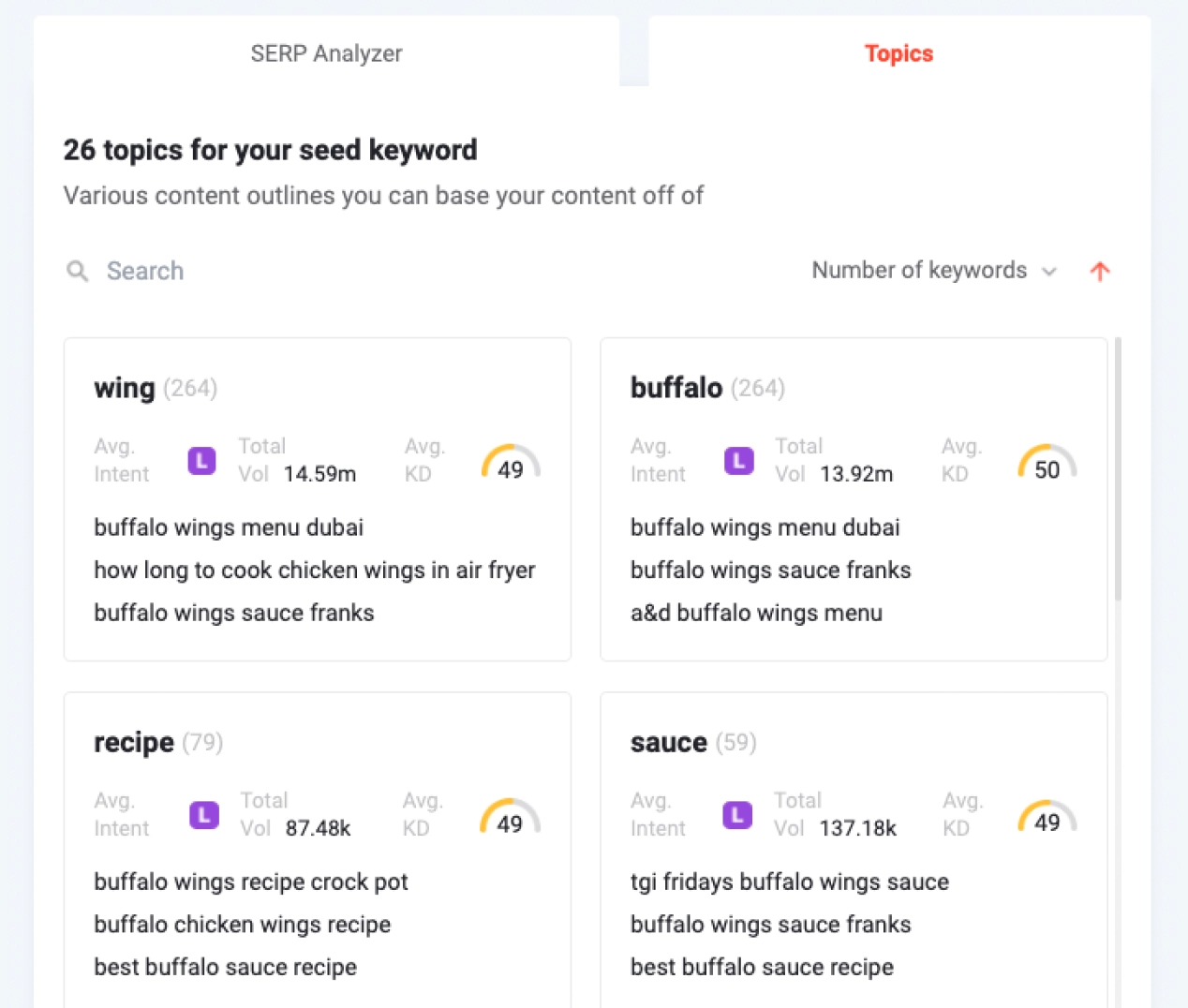Click the KD gauge showing 50 in buffalo card
1188x1008 pixels.
[1047, 462]
